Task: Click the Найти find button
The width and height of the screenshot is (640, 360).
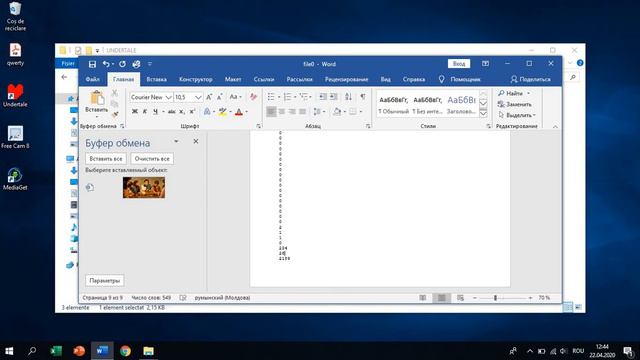Action: [513, 93]
